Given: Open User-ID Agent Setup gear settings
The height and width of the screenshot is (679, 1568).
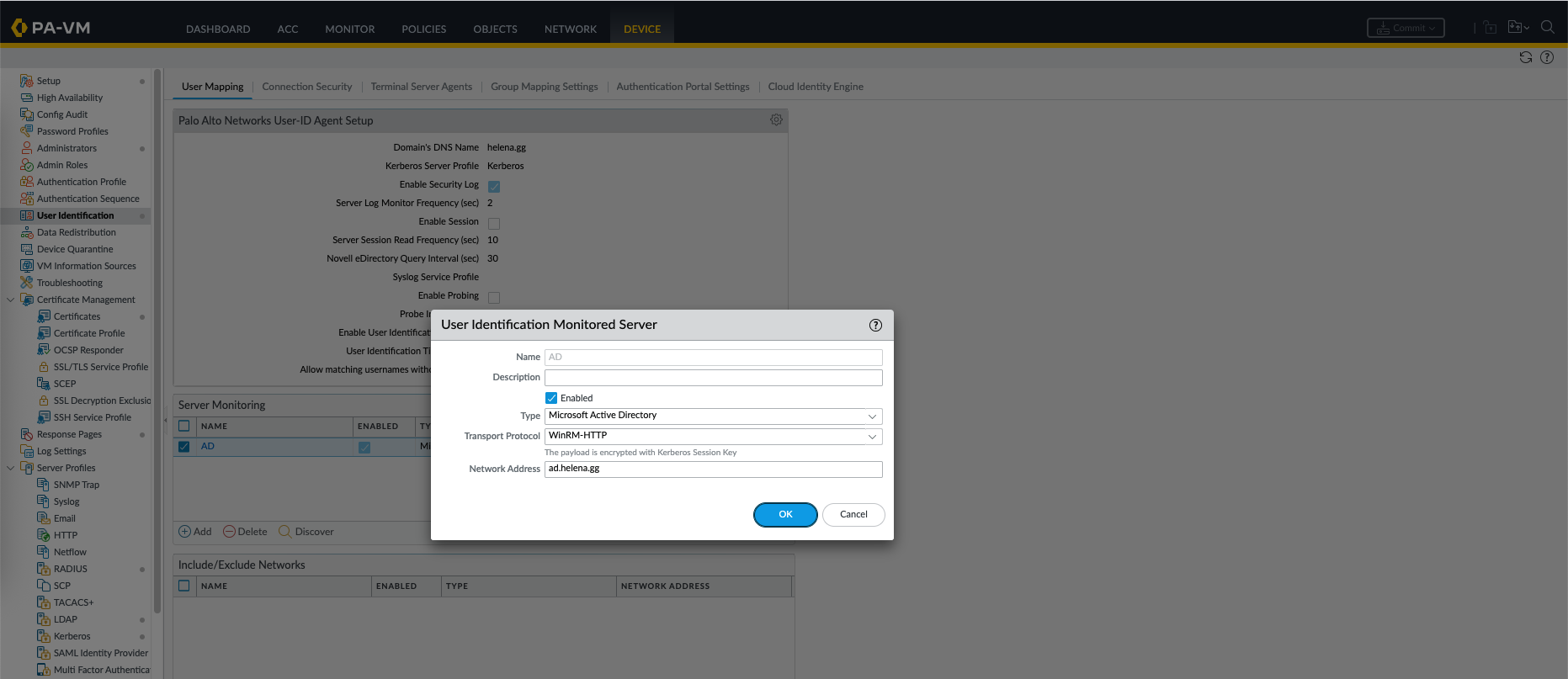Looking at the screenshot, I should (776, 120).
